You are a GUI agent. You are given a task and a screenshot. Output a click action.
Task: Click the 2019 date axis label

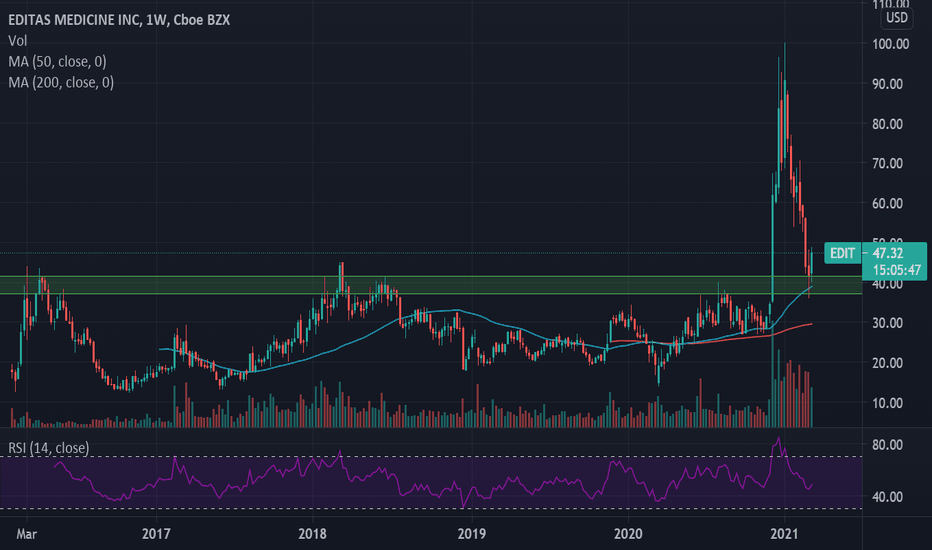[471, 534]
